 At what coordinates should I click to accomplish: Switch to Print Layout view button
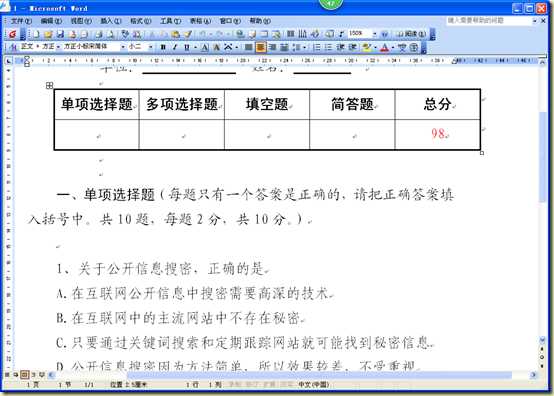(x=24, y=374)
